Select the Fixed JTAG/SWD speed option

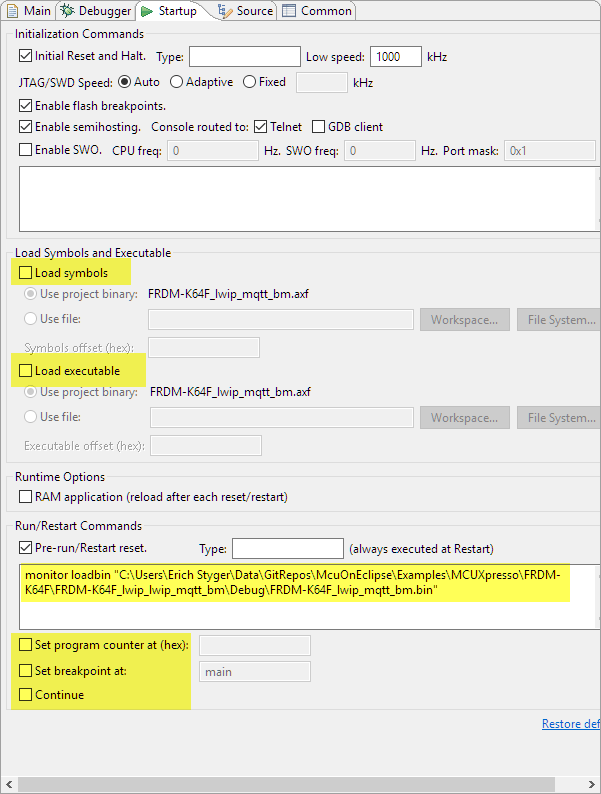(x=250, y=82)
